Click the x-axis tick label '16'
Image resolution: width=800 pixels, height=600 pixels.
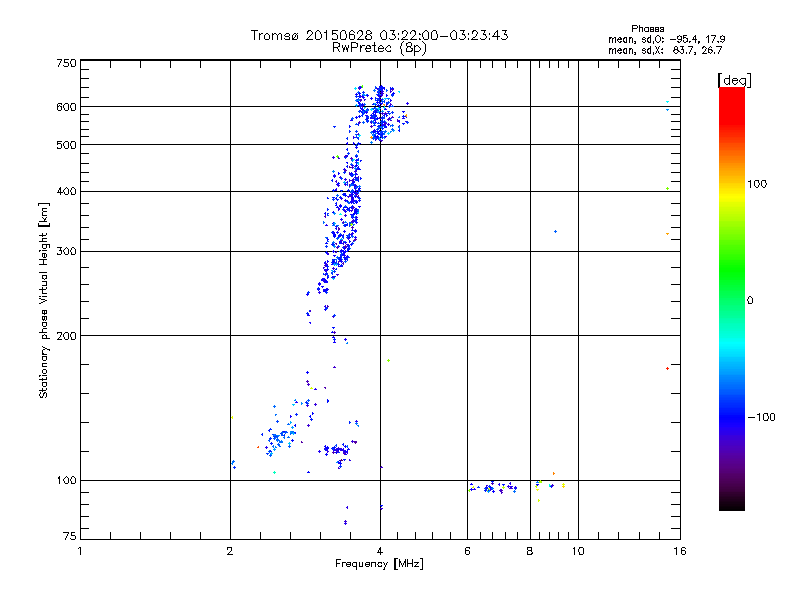(x=680, y=551)
